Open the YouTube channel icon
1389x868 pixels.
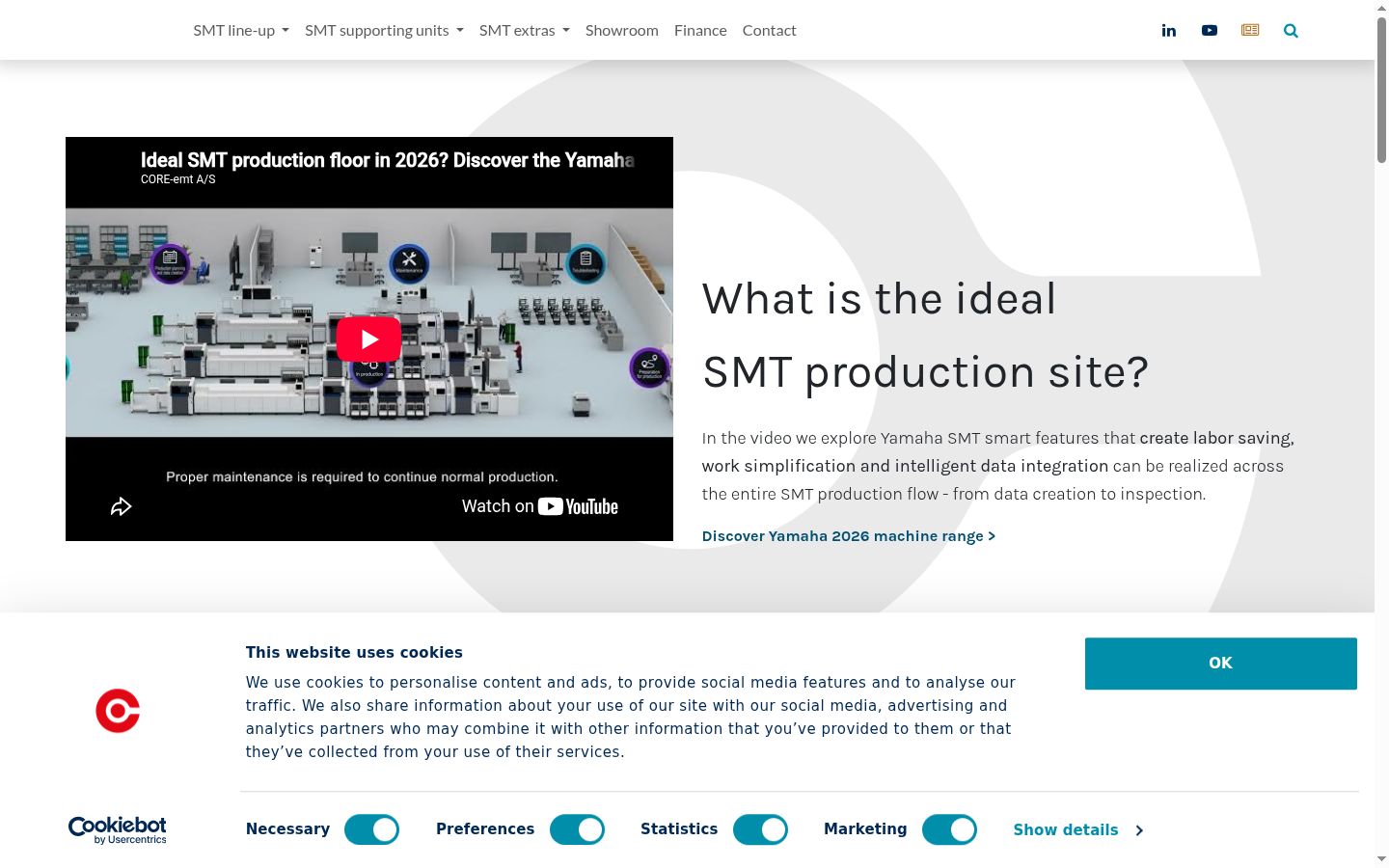click(1209, 31)
